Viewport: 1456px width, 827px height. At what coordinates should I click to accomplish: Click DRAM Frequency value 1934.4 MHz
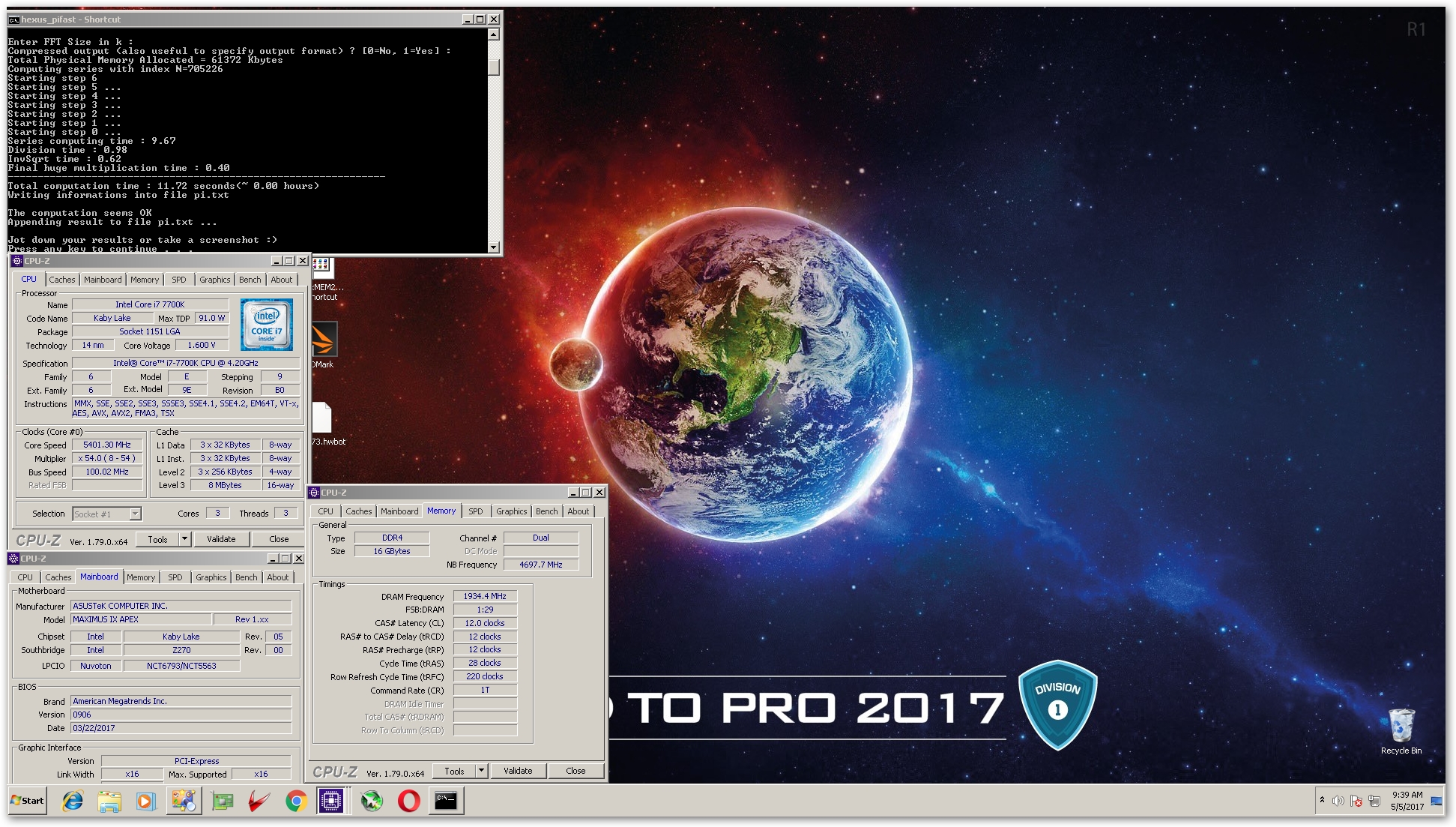485,596
